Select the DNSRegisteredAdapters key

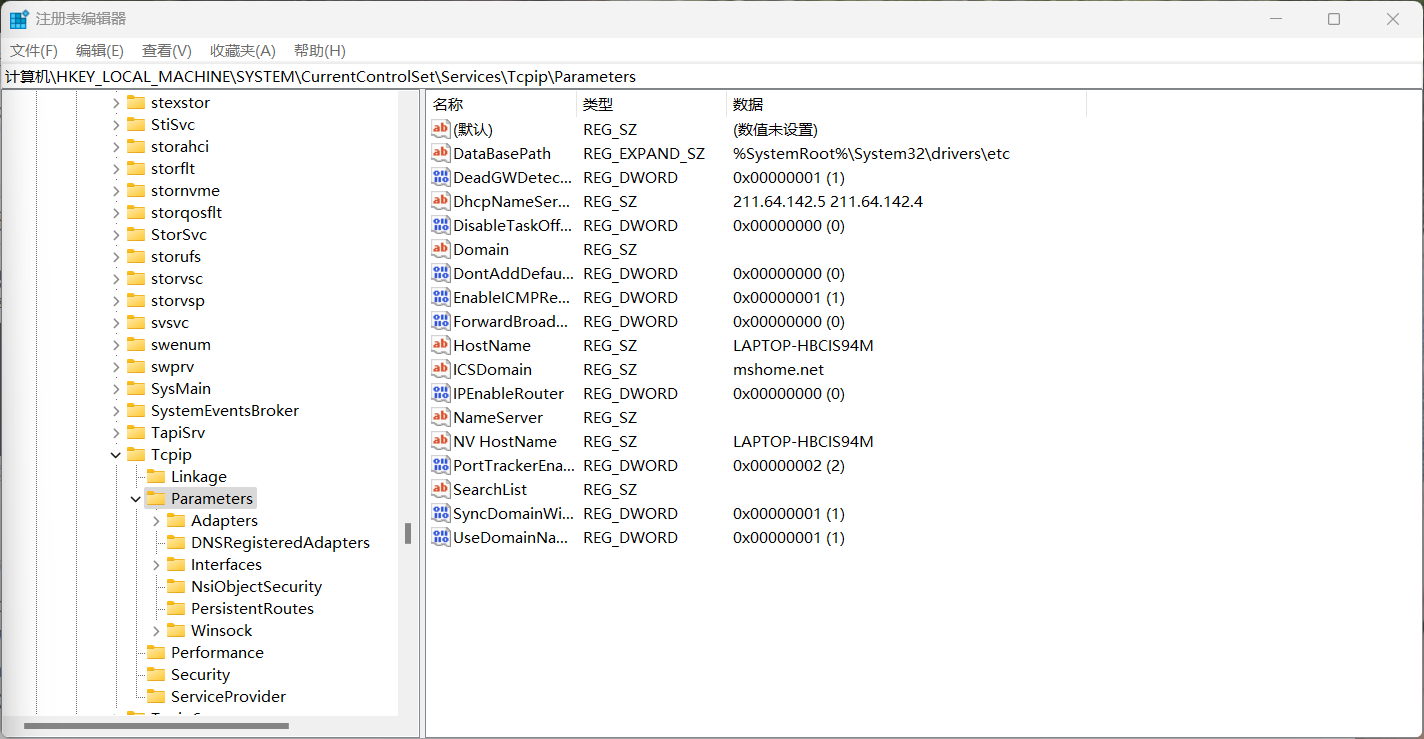coord(280,542)
